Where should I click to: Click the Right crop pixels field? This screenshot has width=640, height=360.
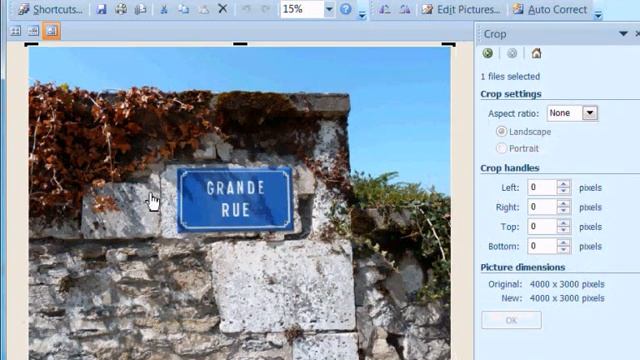542,207
